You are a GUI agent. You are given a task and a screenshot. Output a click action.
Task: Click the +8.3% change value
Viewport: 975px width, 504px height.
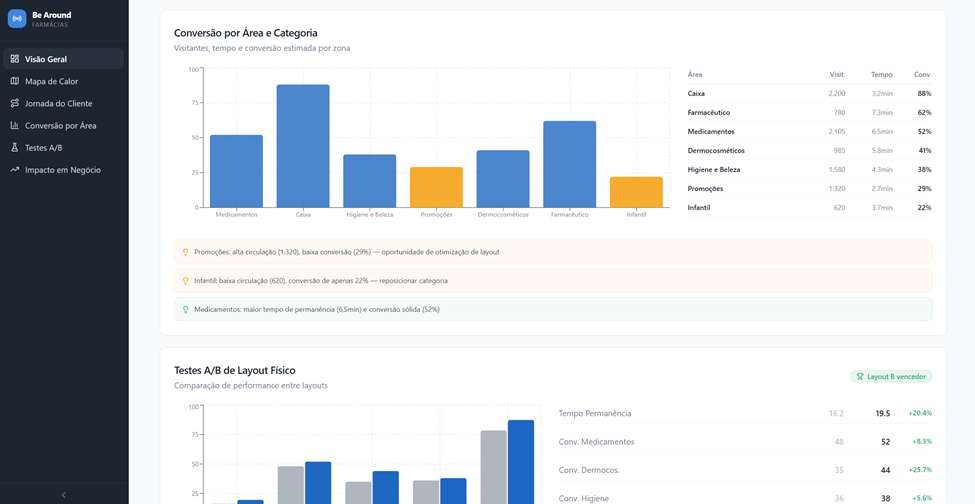point(922,442)
